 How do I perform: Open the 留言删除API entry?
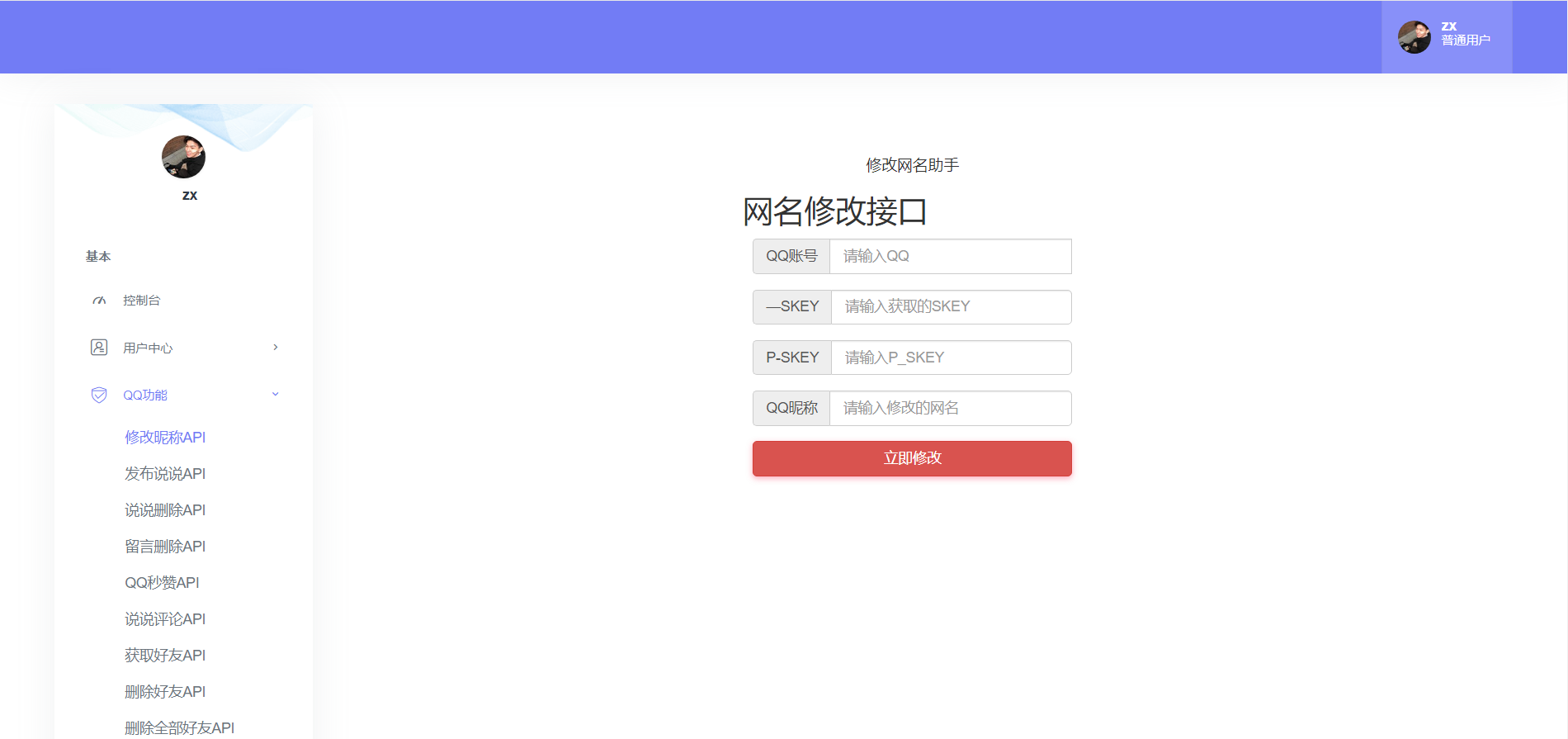coord(165,547)
